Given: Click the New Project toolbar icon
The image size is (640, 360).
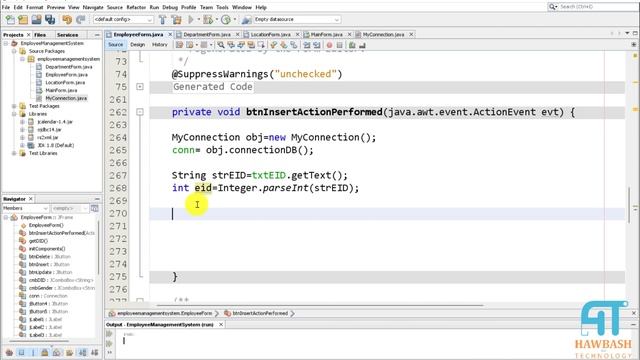Looking at the screenshot, I should [x=23, y=19].
